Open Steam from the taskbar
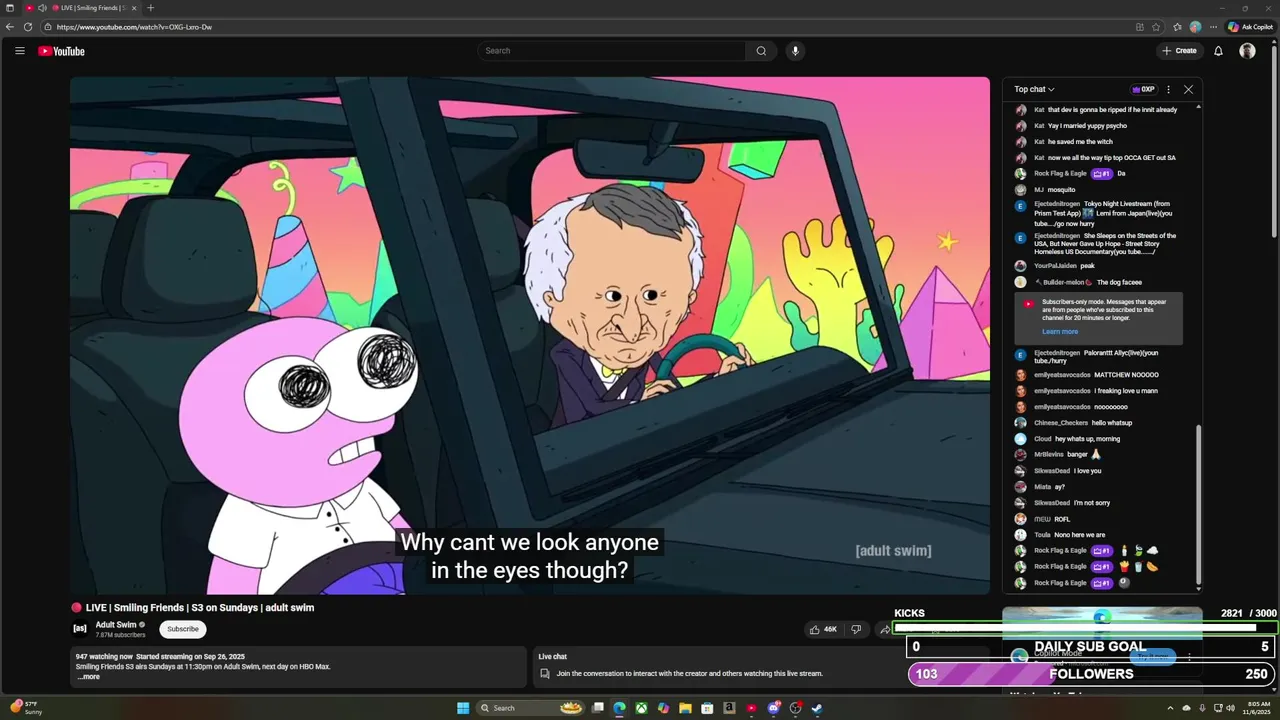1280x720 pixels. point(817,708)
